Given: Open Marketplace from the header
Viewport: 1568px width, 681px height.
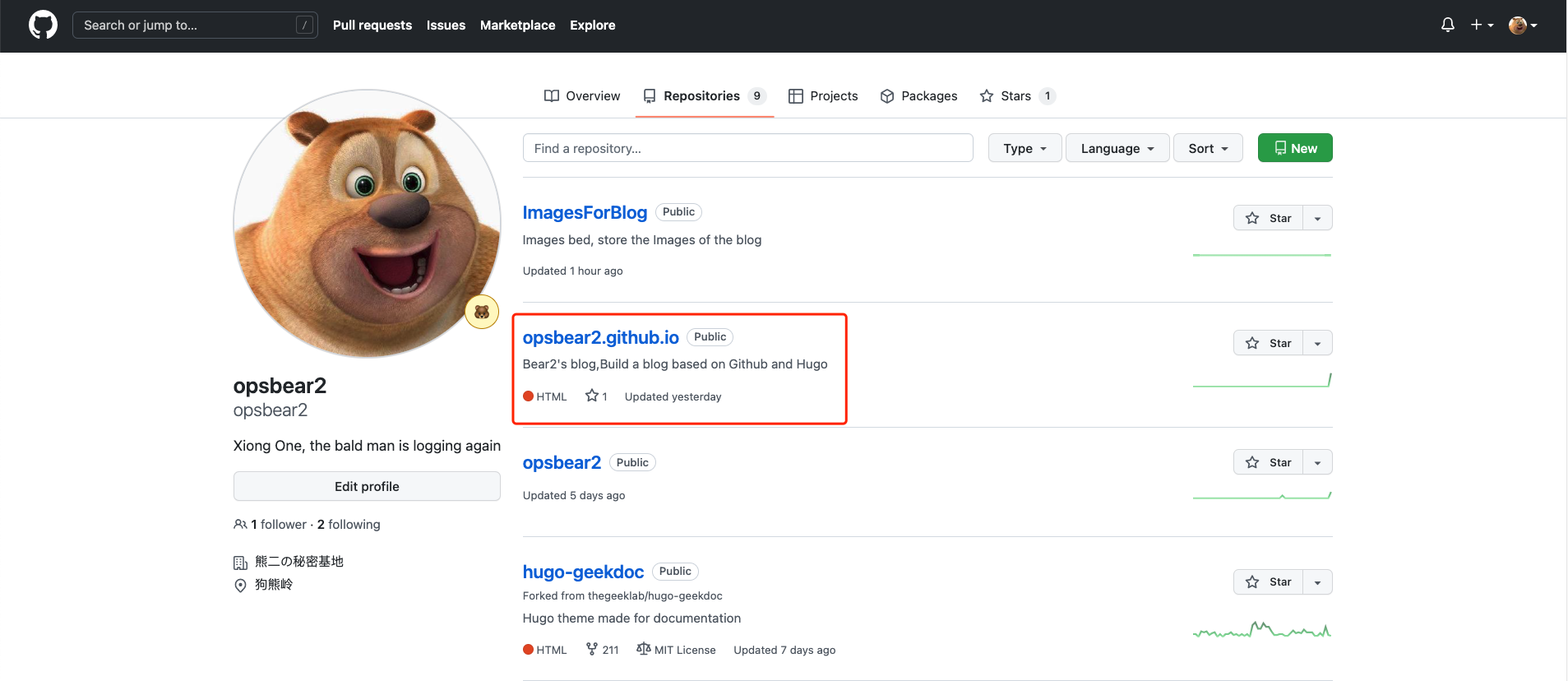Looking at the screenshot, I should [517, 25].
